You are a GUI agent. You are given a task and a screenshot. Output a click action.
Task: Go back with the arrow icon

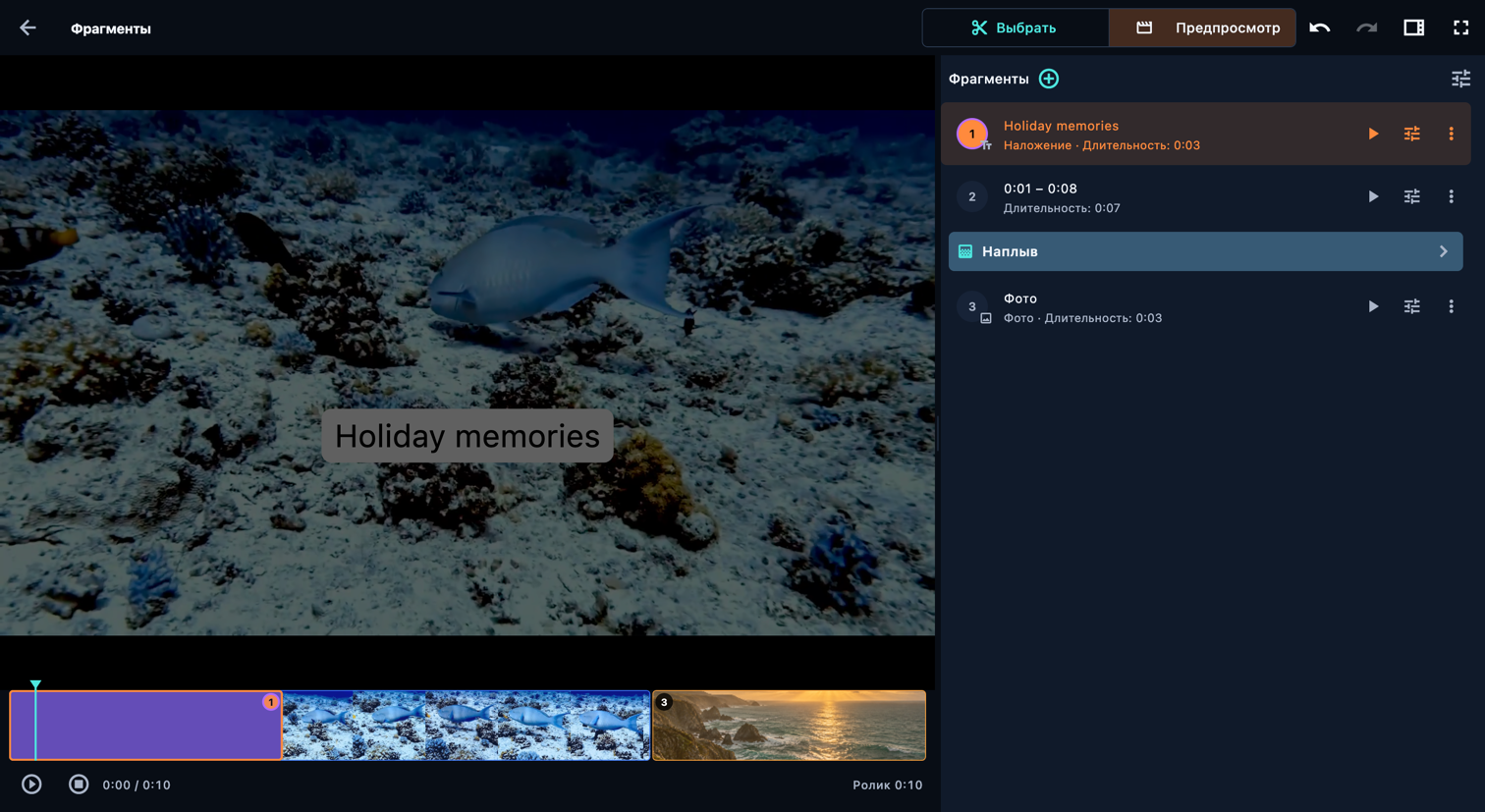pyautogui.click(x=27, y=28)
